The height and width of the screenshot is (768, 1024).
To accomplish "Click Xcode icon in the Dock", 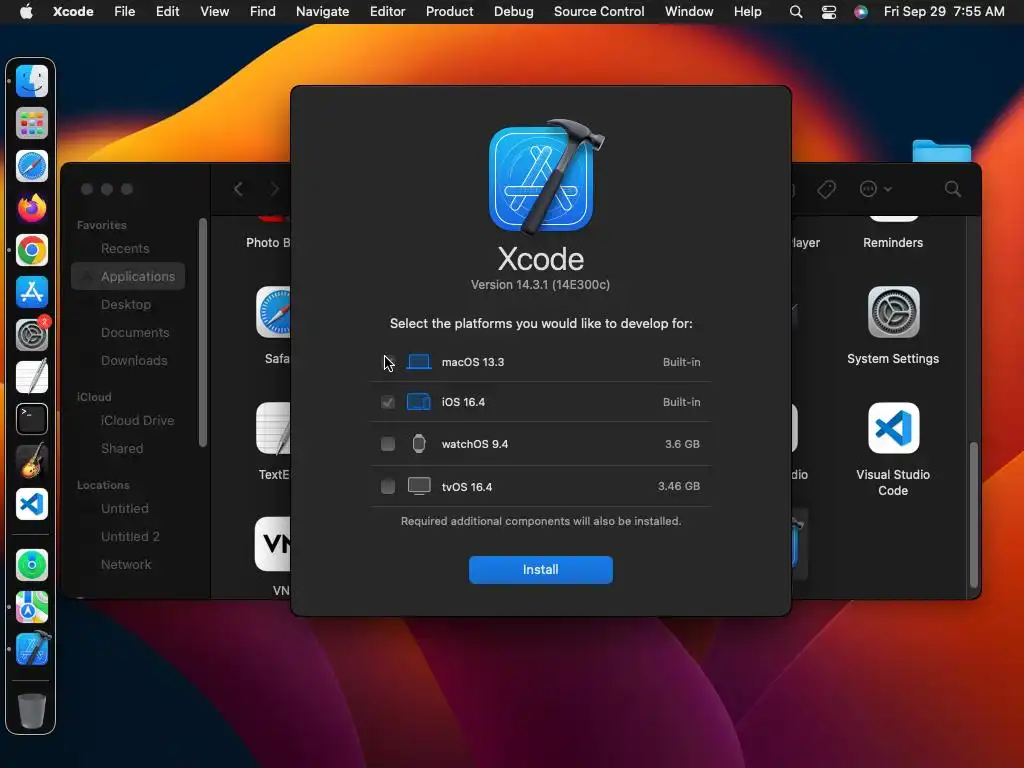I will tap(31, 649).
